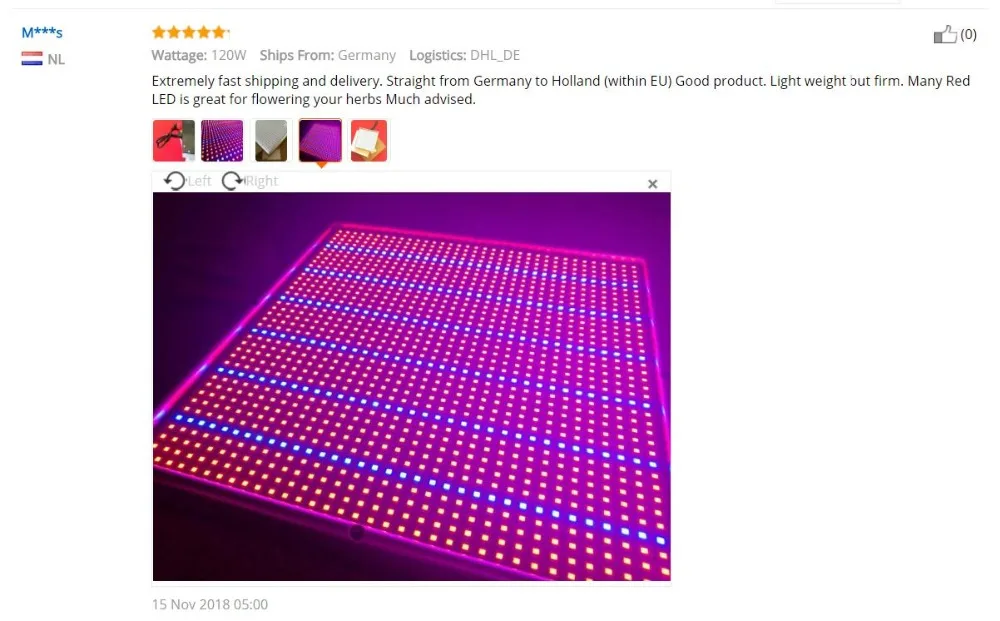Viewport: 1000px width, 621px height.
Task: Close the enlarged photo viewer
Action: pos(652,184)
